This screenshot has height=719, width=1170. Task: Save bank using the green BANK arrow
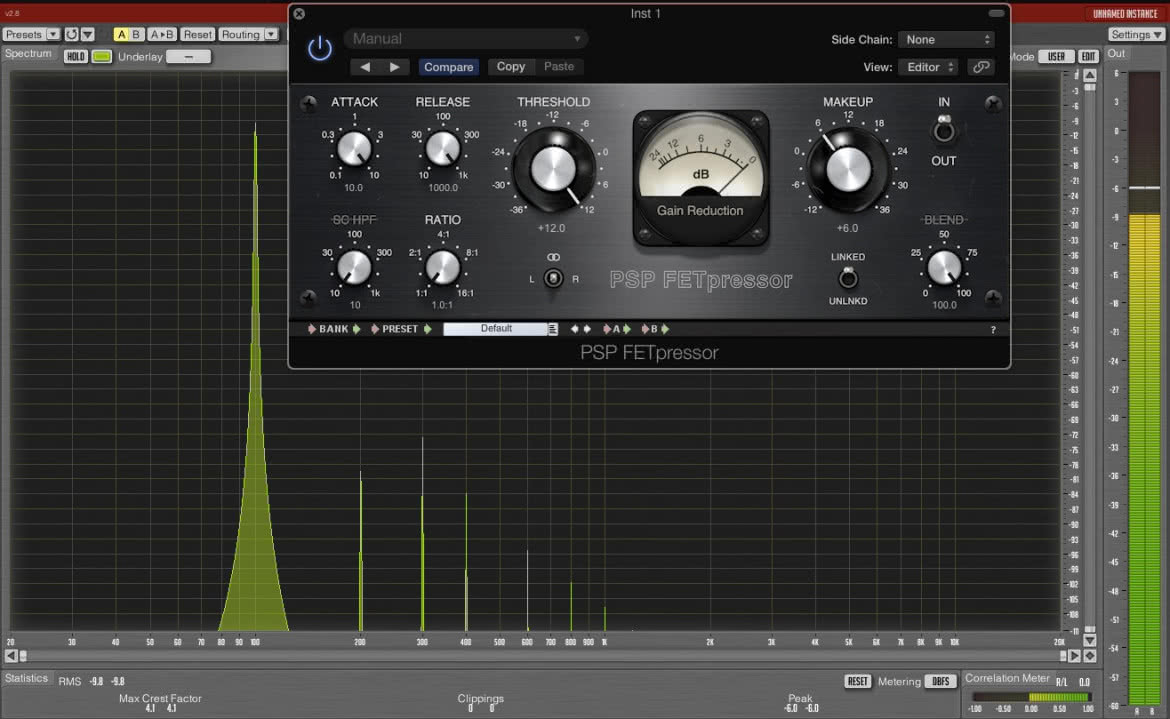[x=357, y=329]
